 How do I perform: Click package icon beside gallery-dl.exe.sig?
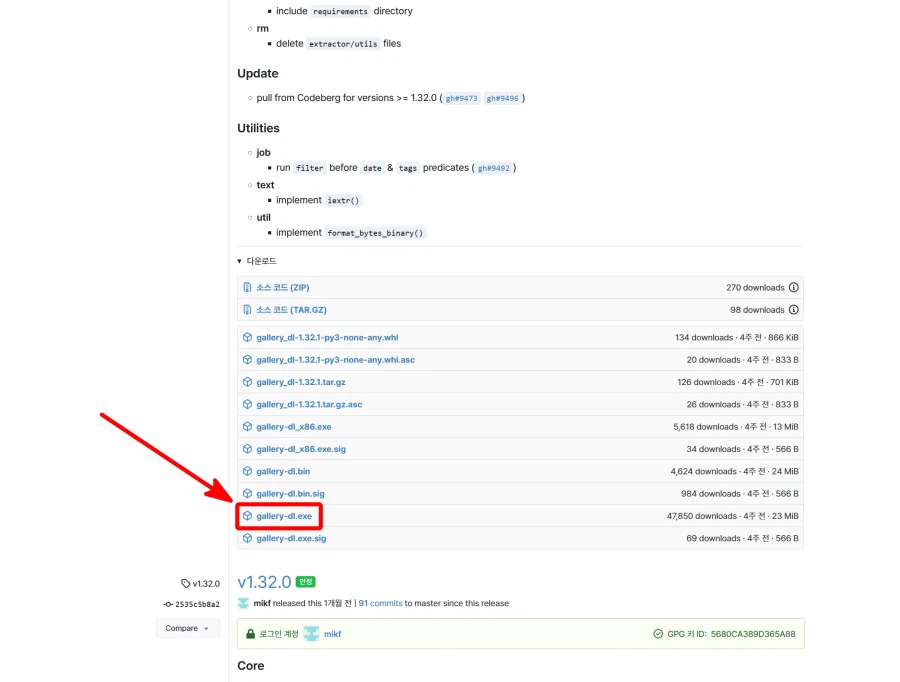(x=247, y=538)
